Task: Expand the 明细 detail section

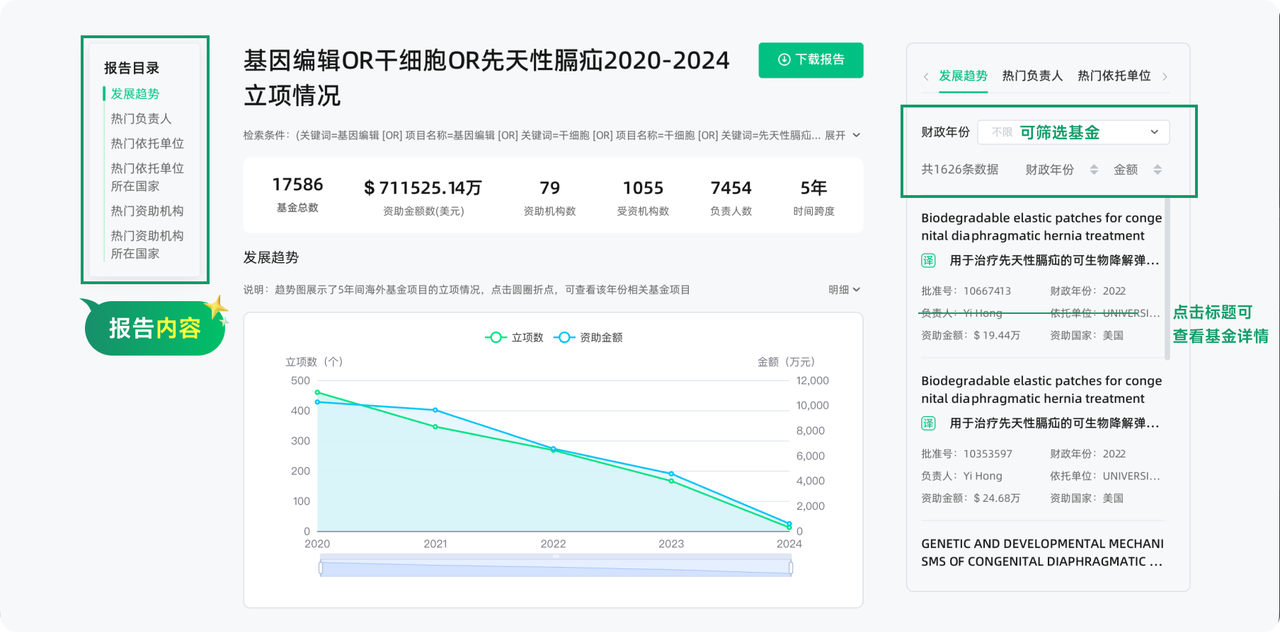Action: [844, 290]
